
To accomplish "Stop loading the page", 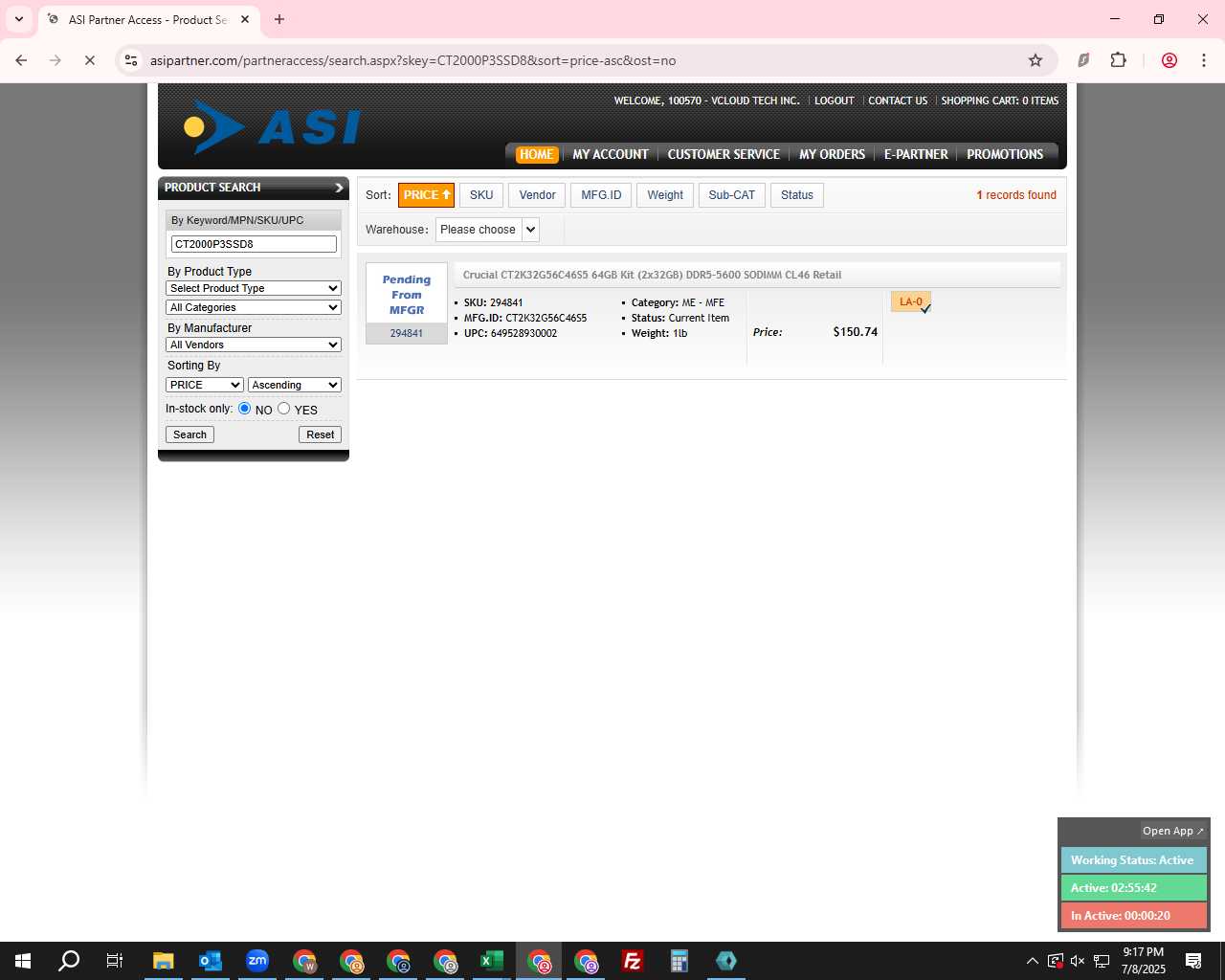I will click(90, 60).
